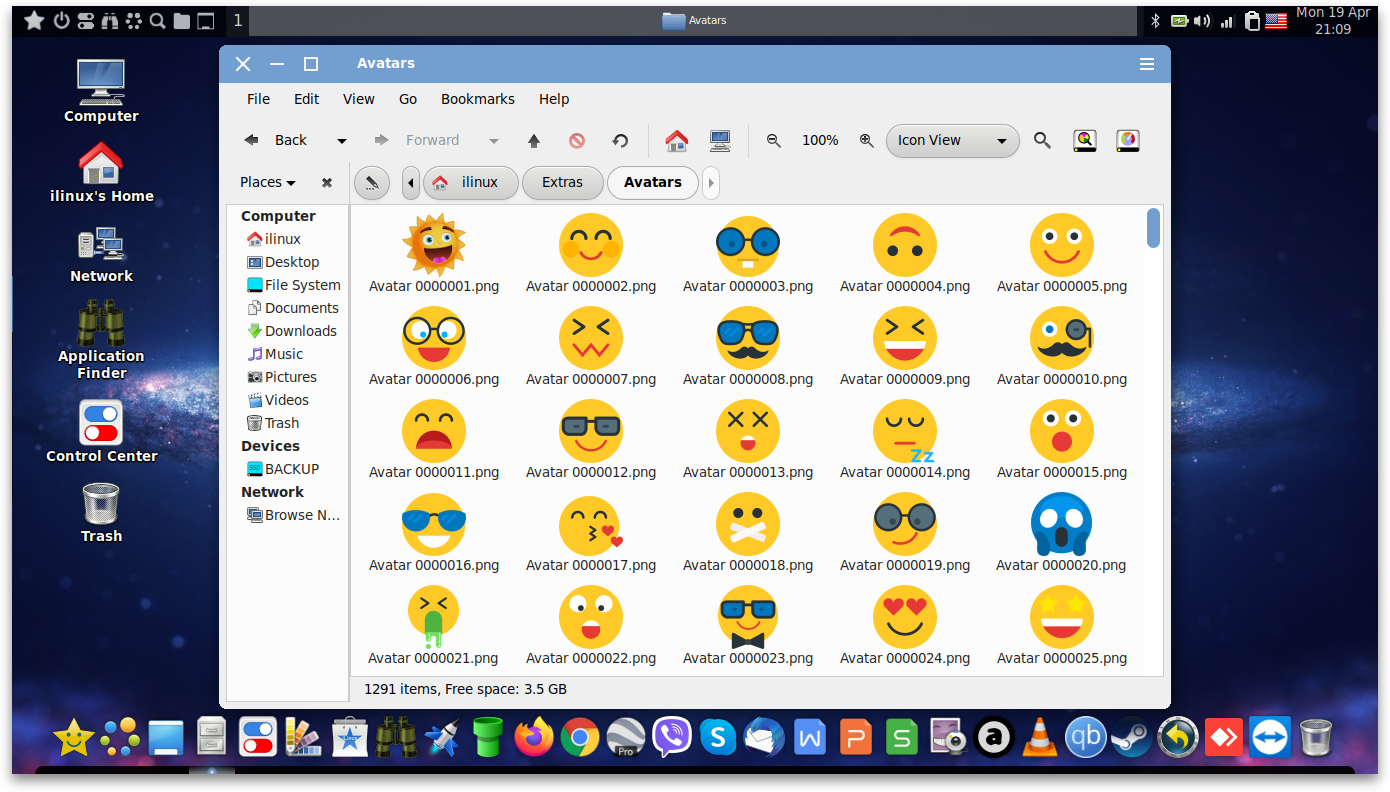Go to Extras in path bar
Image resolution: width=1390 pixels, height=792 pixels.
[x=563, y=183]
